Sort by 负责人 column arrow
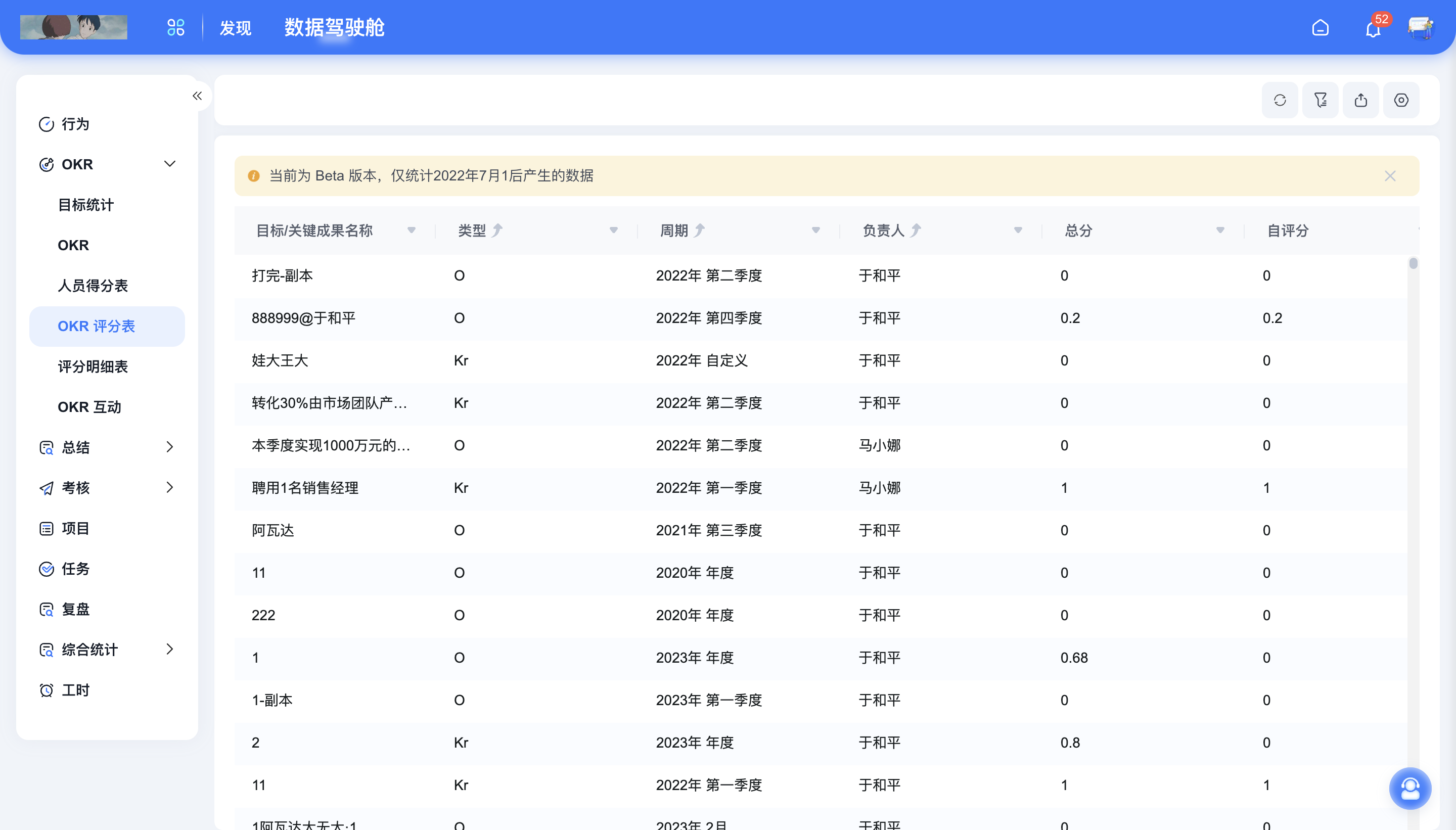Screen dimensions: 1456x830 916,230
